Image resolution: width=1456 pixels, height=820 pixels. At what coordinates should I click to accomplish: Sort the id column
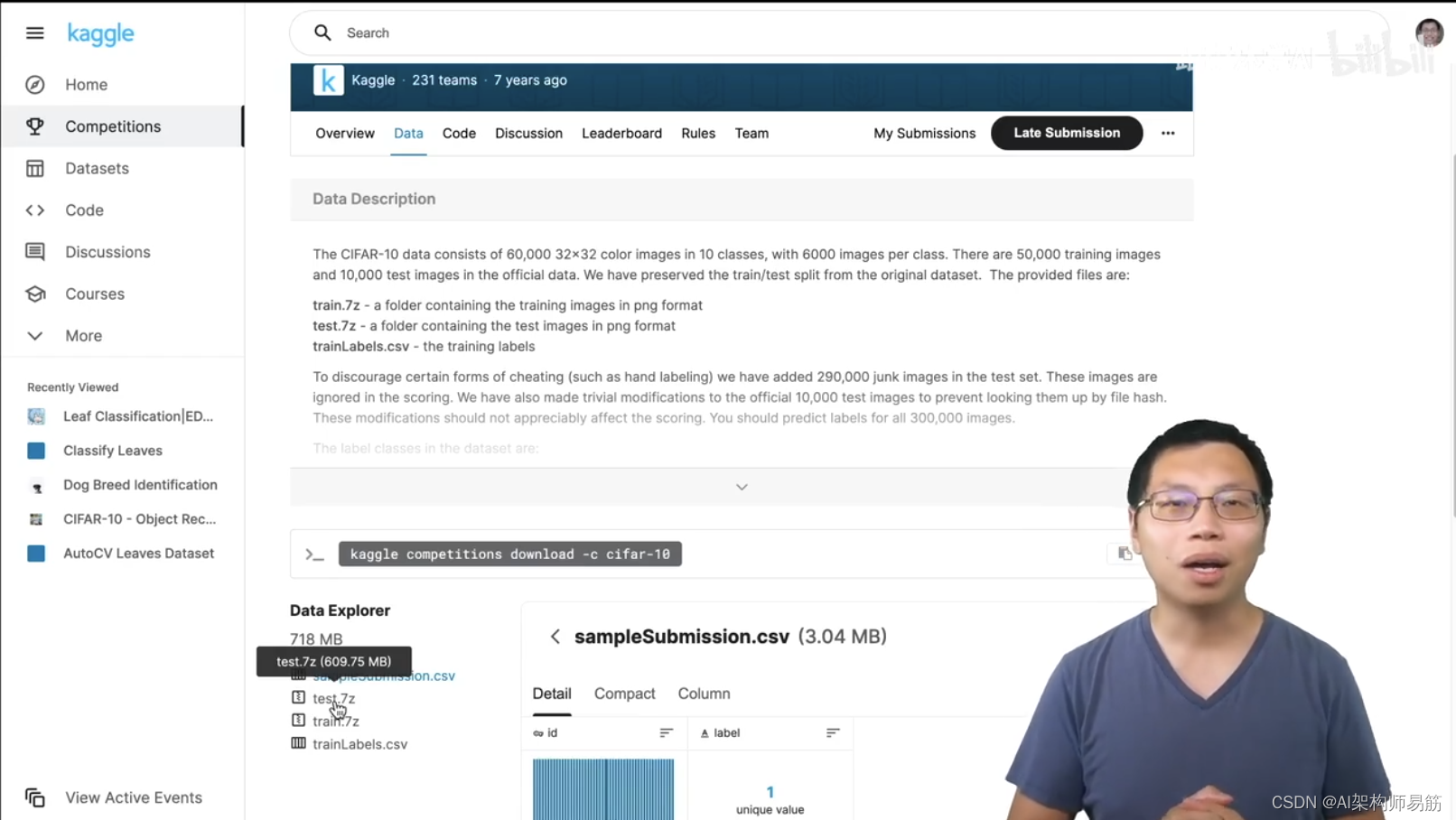coord(666,732)
